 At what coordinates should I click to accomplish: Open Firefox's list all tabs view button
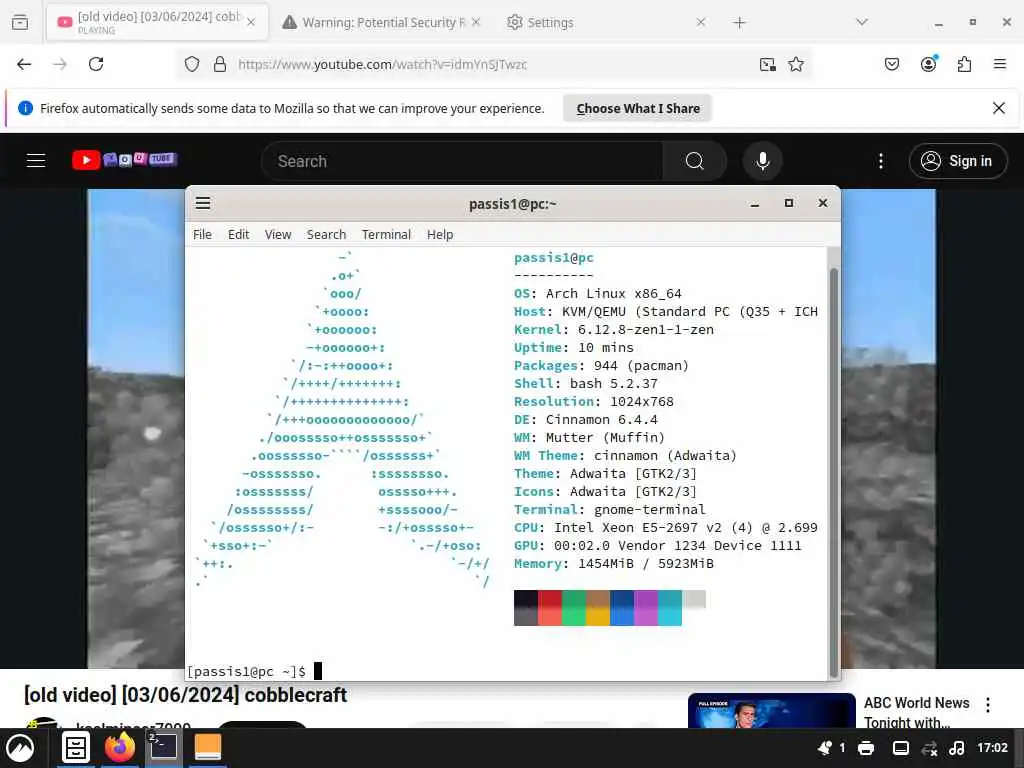pyautogui.click(x=20, y=23)
